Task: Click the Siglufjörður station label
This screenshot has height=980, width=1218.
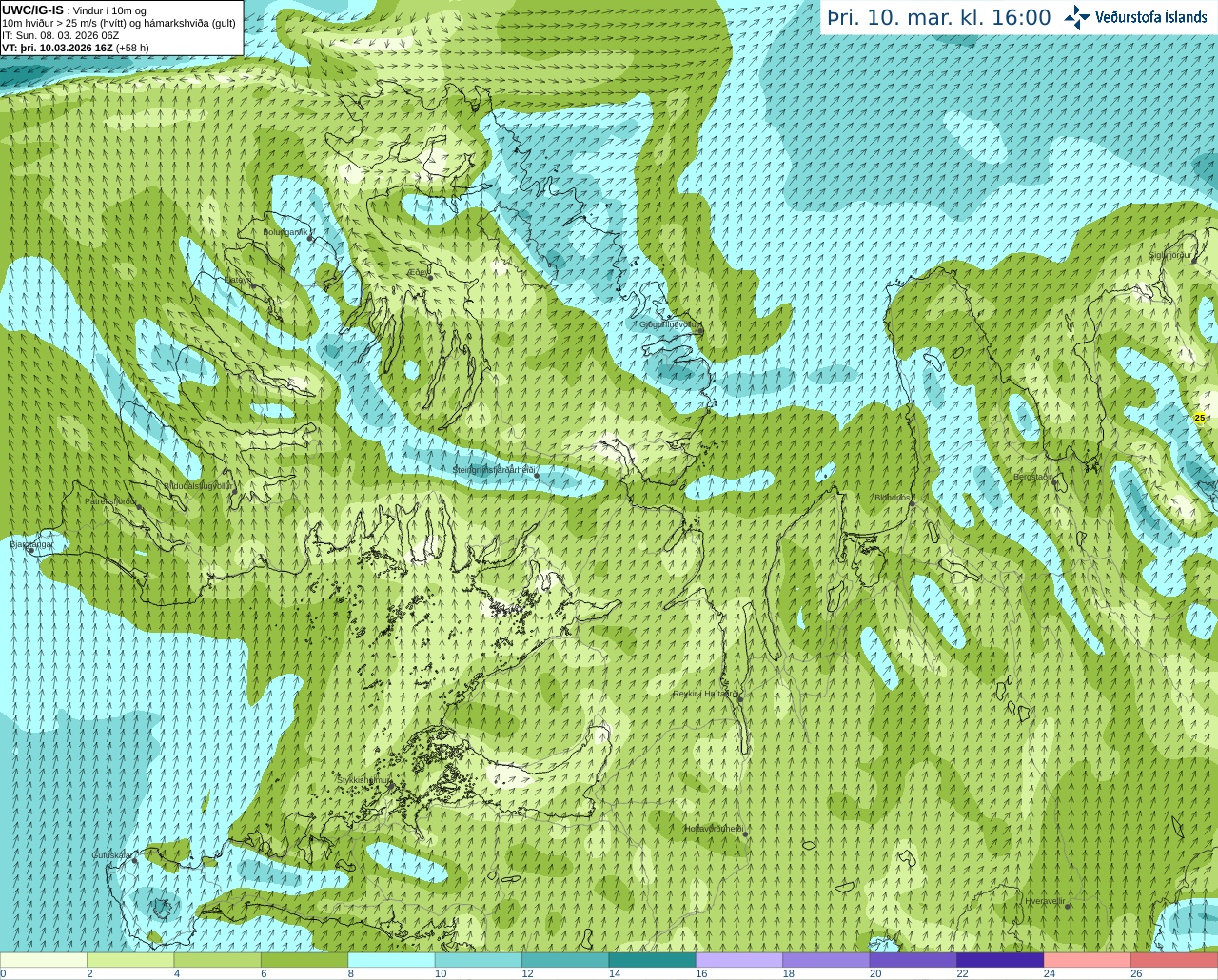Action: [x=1170, y=255]
